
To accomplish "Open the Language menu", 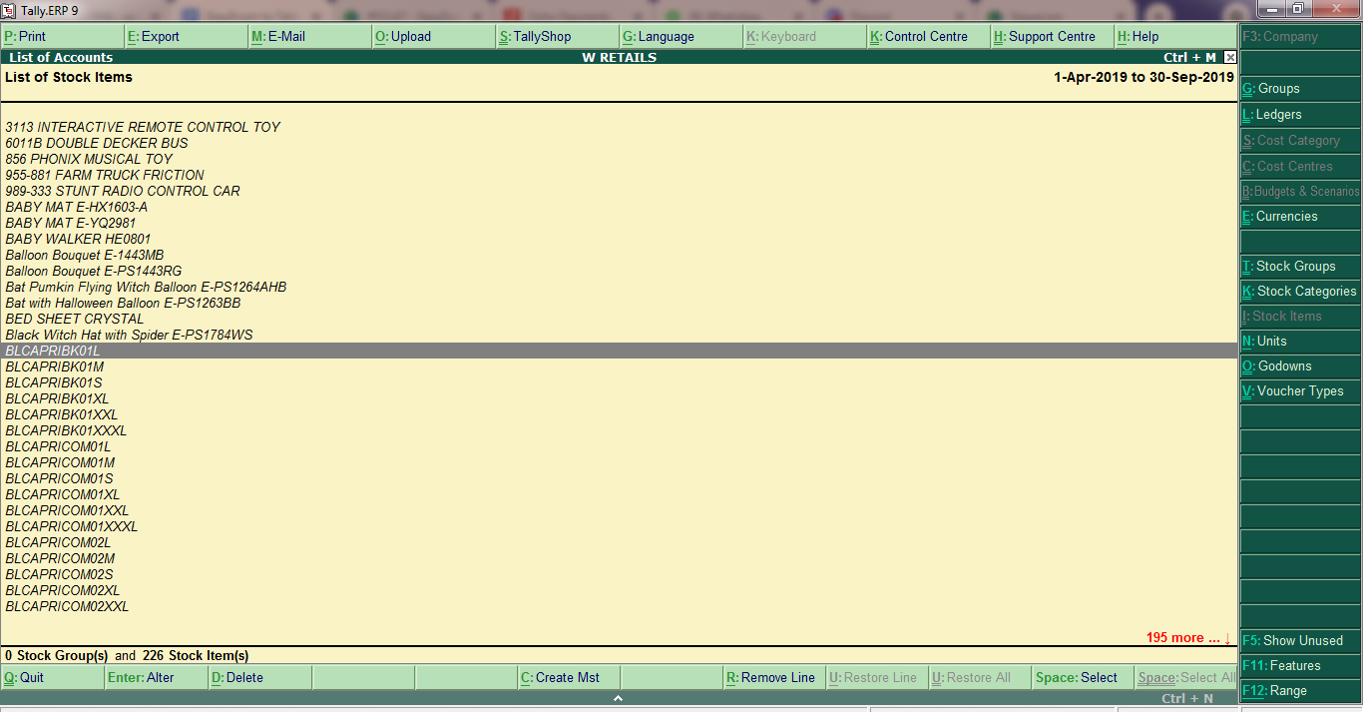I will [x=682, y=36].
